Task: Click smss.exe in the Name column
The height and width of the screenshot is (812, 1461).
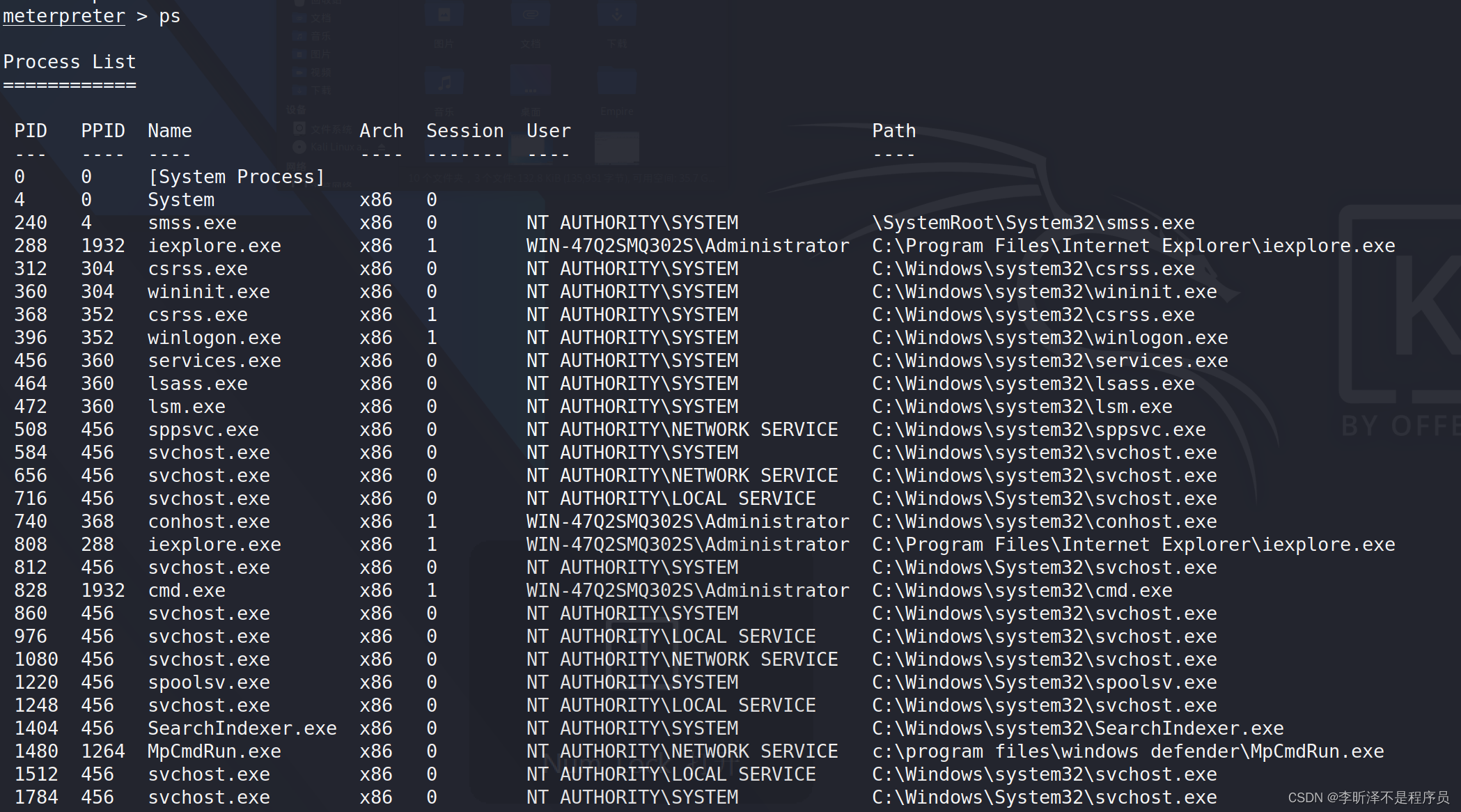Action: 192,223
